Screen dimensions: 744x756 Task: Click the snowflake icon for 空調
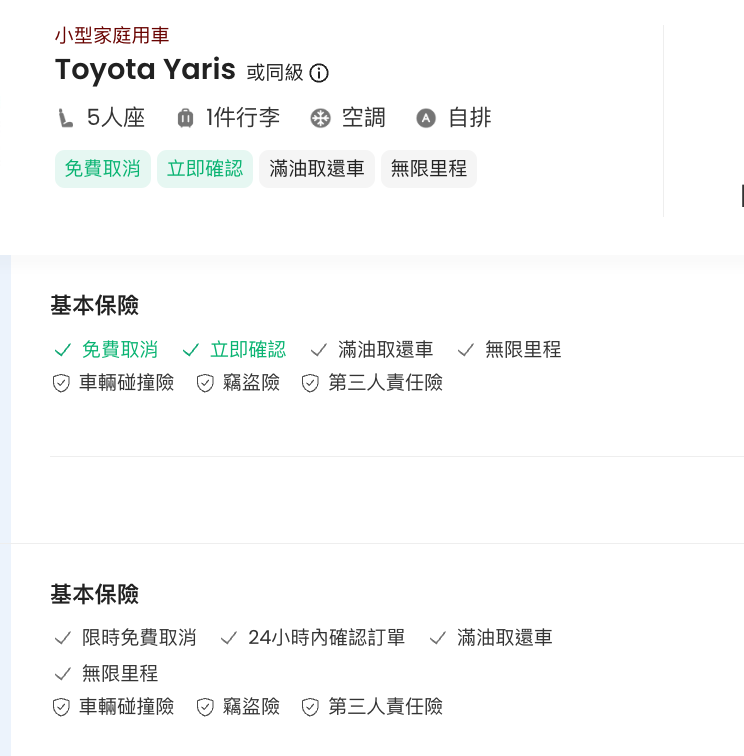tap(321, 118)
